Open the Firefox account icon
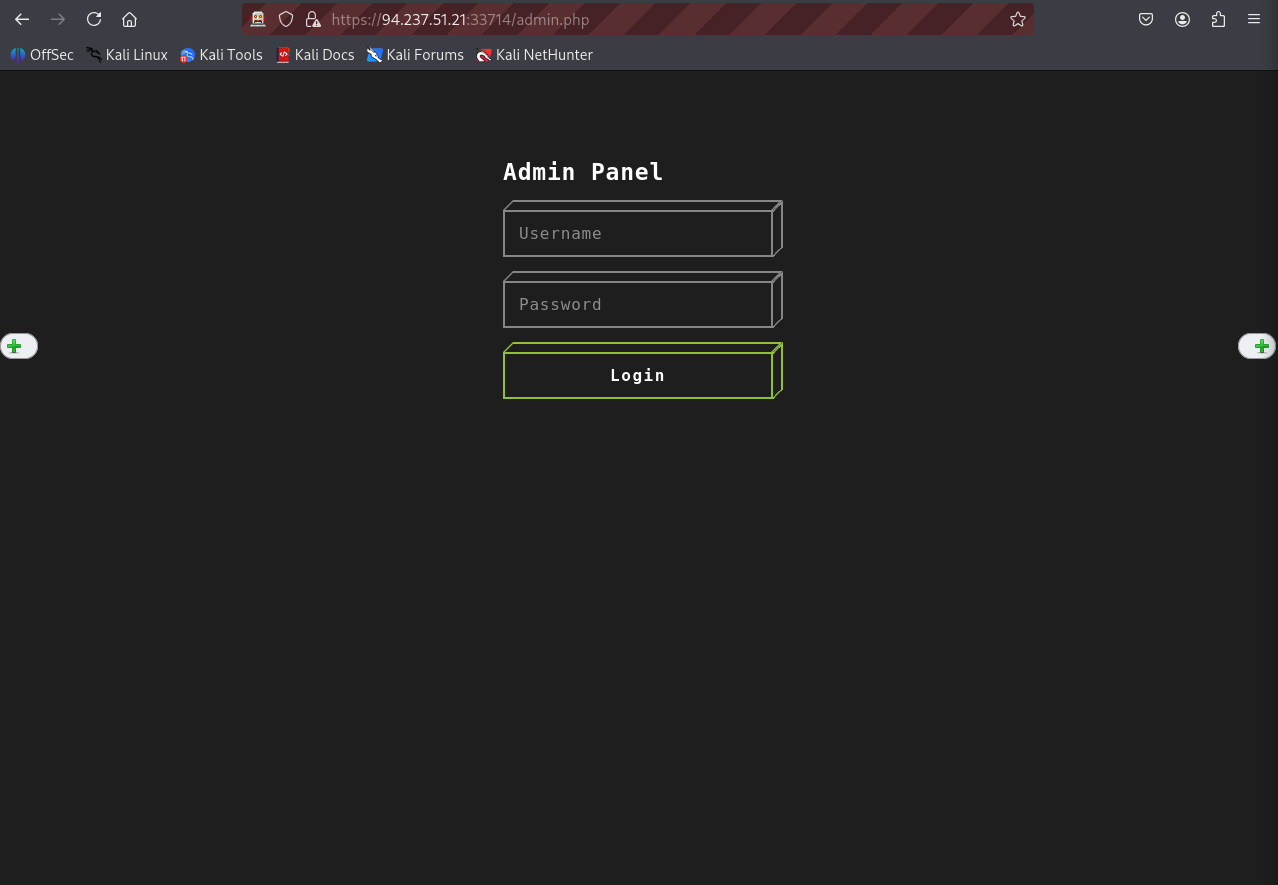 (1182, 19)
